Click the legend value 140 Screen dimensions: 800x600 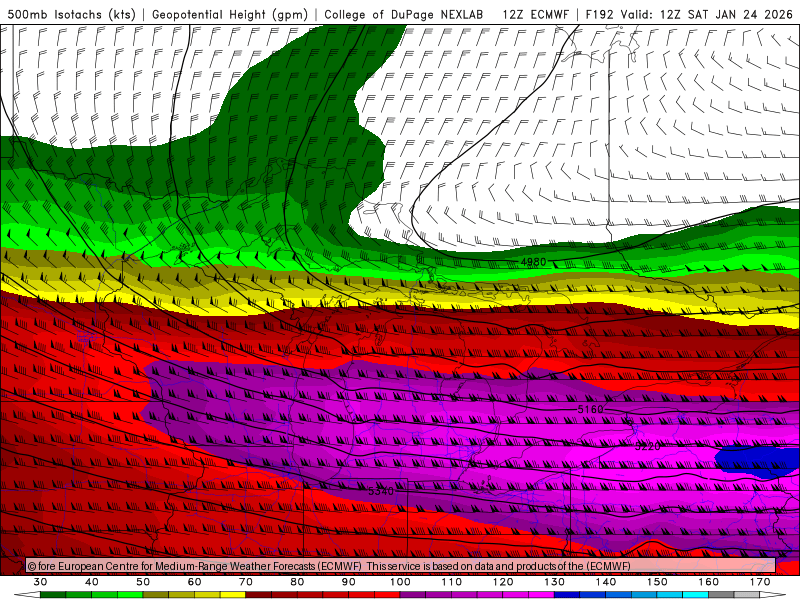[x=606, y=582]
